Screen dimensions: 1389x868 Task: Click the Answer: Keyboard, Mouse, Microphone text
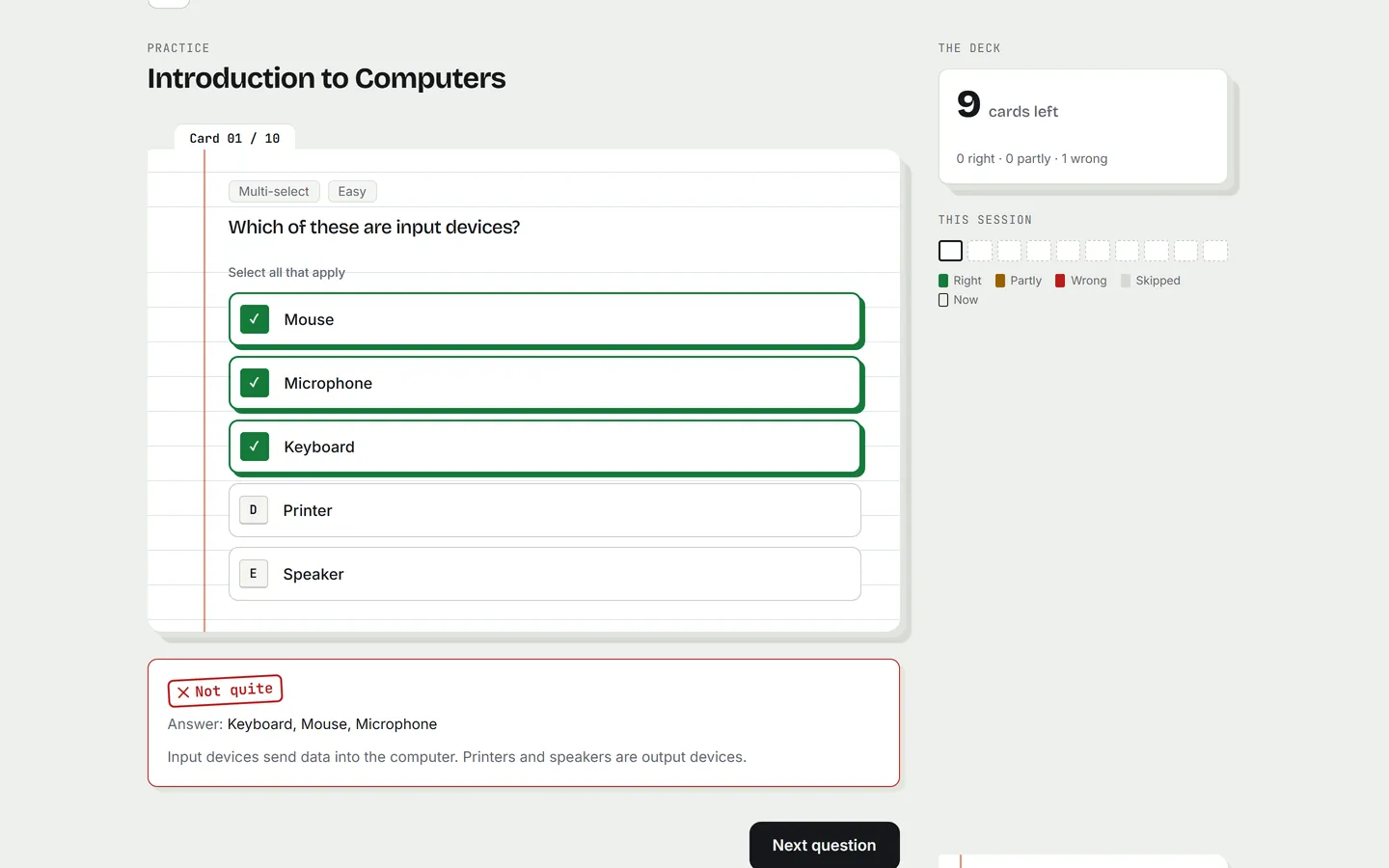pyautogui.click(x=302, y=724)
